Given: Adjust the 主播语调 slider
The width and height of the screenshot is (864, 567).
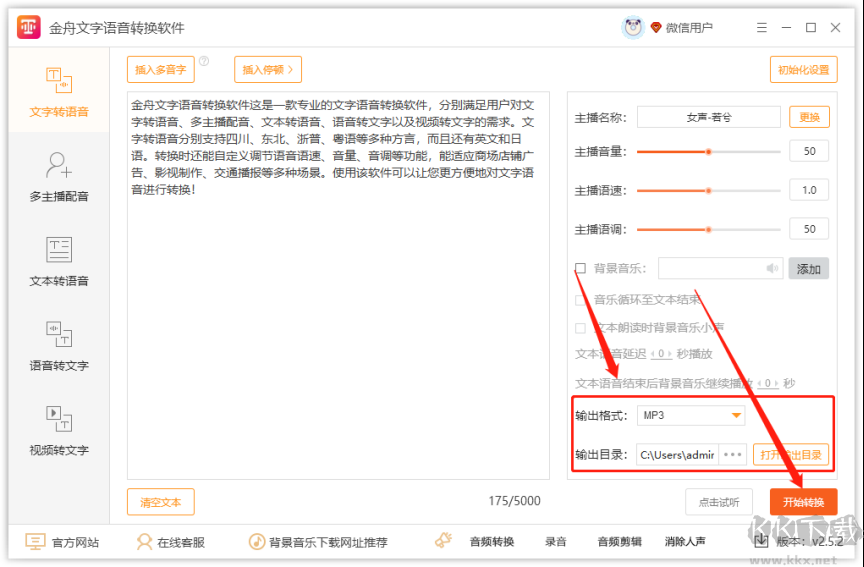Looking at the screenshot, I should pos(709,229).
